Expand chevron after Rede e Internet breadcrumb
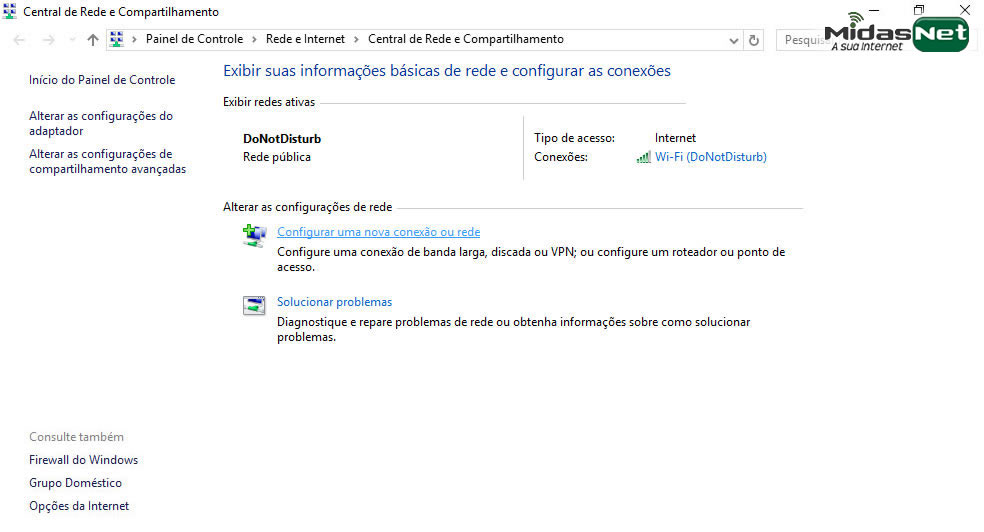The height and width of the screenshot is (532, 984). click(x=356, y=40)
